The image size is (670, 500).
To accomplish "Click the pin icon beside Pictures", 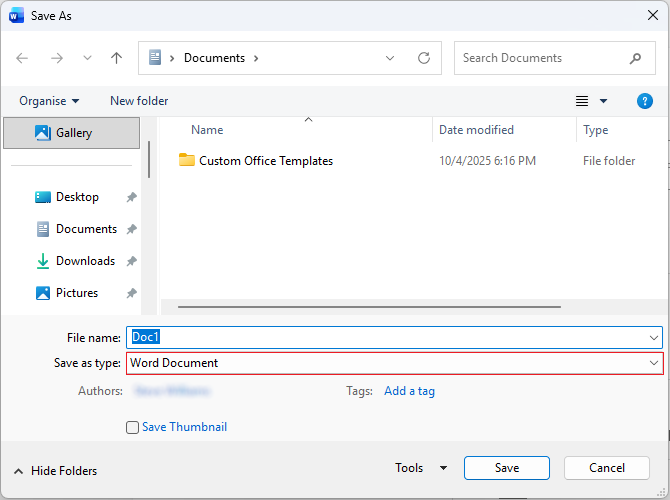I will pos(132,293).
